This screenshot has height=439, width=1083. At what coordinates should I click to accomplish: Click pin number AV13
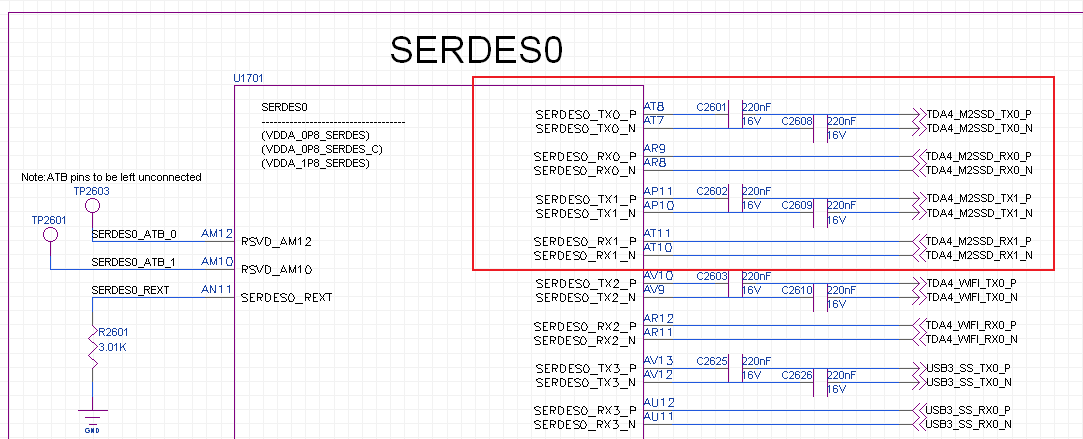pyautogui.click(x=658, y=360)
